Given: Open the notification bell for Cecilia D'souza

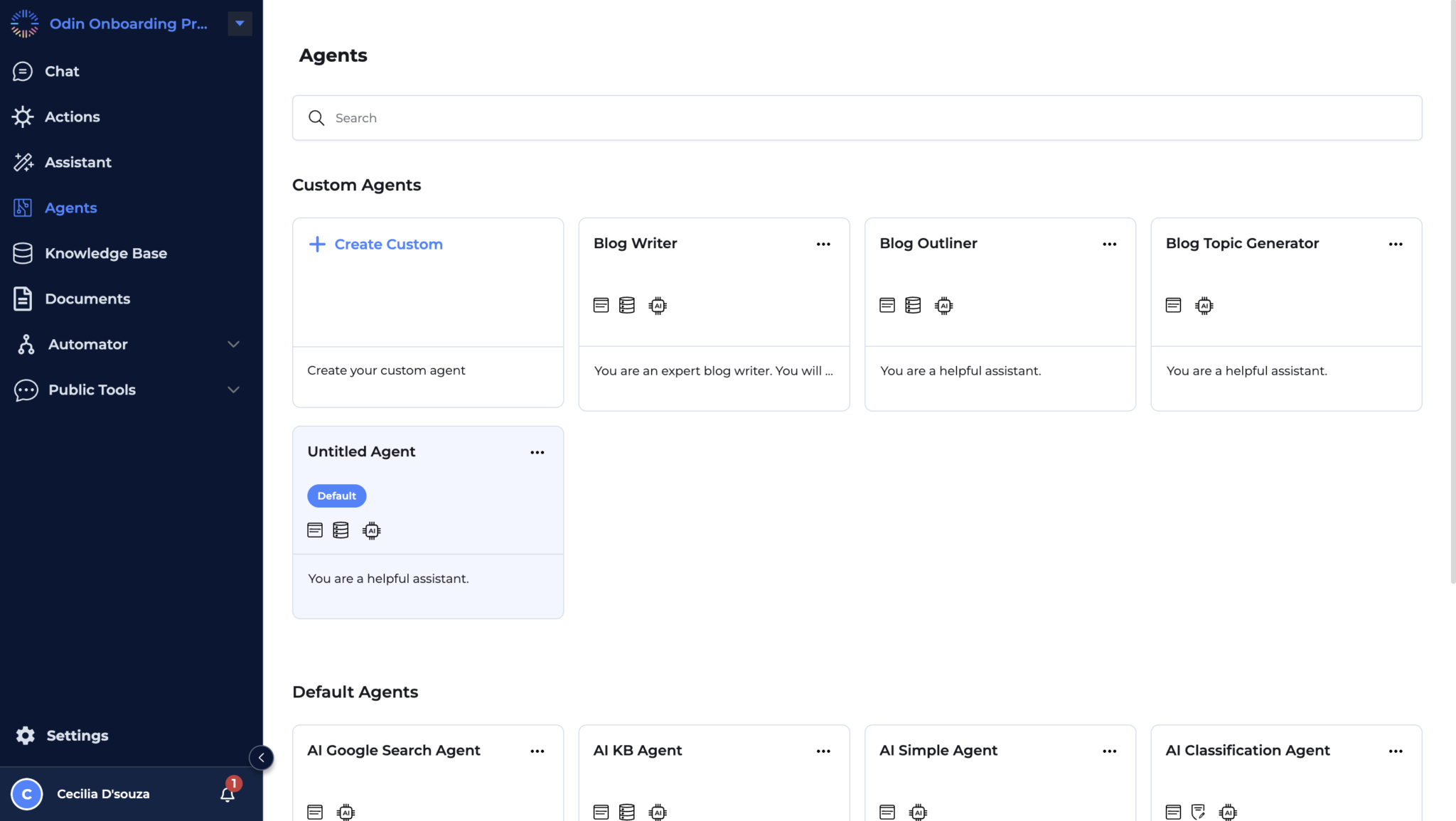Looking at the screenshot, I should pos(227,793).
